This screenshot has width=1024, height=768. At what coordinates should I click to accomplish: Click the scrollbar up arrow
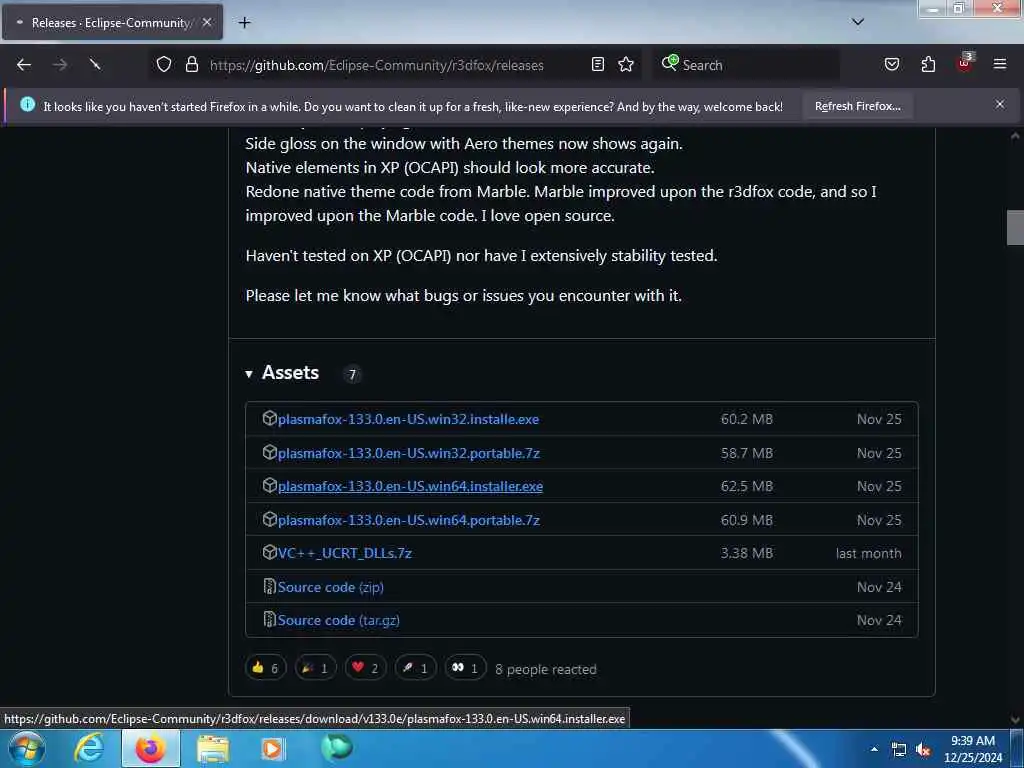point(1015,136)
